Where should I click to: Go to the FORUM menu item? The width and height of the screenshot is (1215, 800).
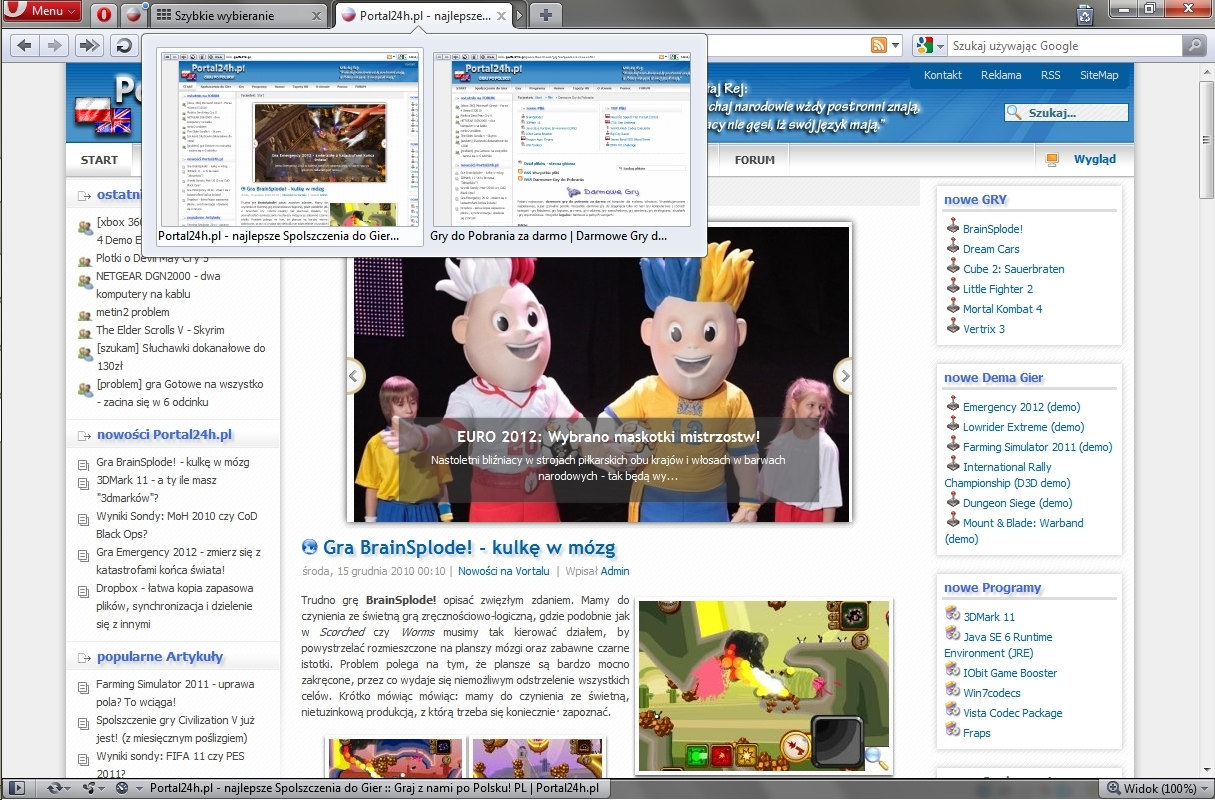(x=755, y=160)
